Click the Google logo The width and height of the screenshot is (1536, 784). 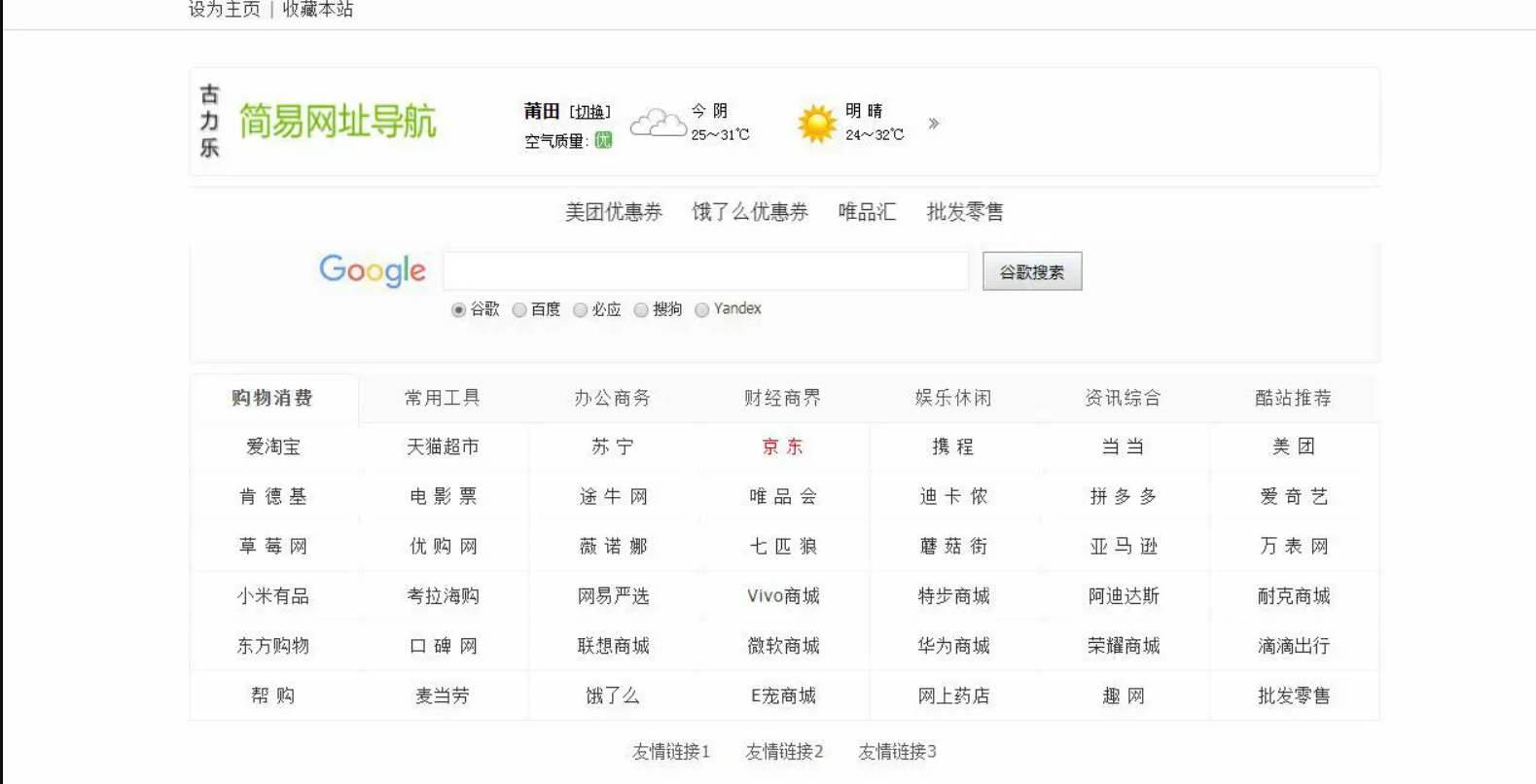tap(373, 270)
